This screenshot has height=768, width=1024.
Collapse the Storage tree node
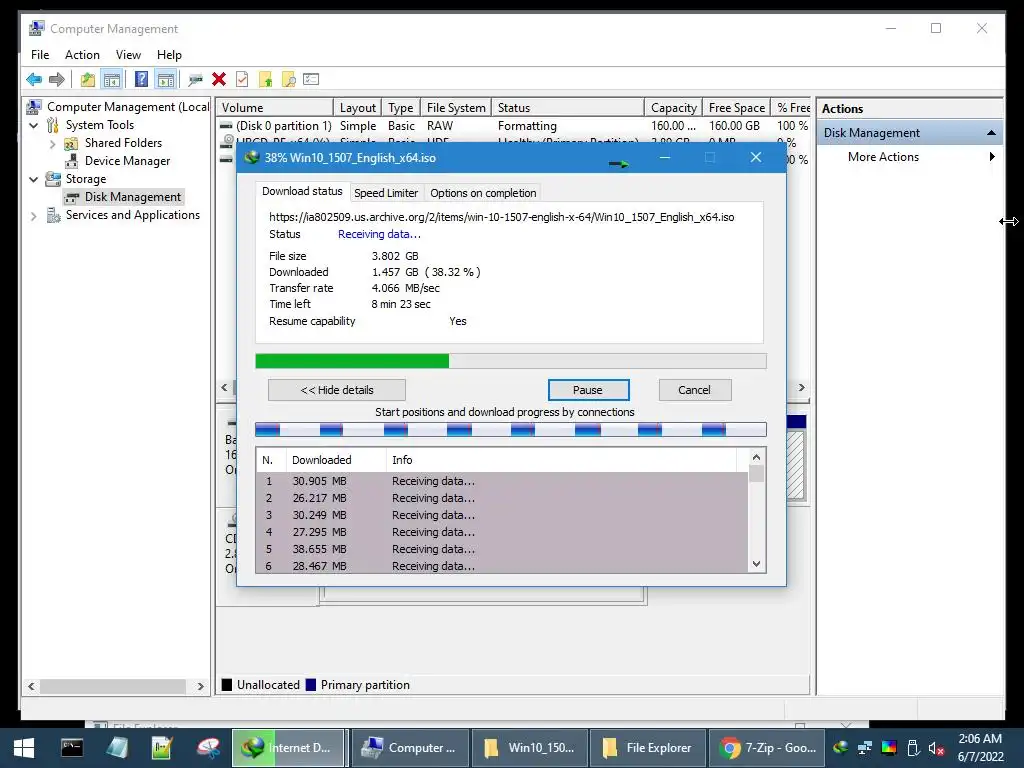(x=34, y=179)
